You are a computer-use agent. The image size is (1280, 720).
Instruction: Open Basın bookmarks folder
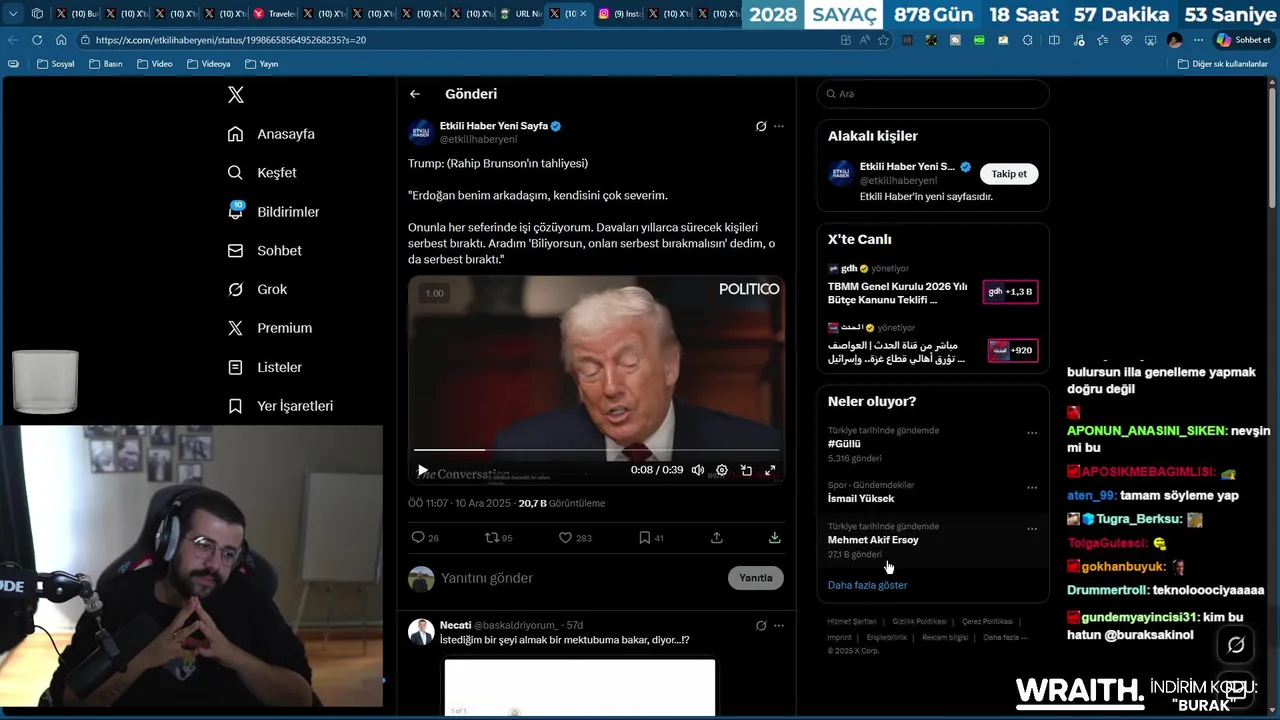point(106,64)
